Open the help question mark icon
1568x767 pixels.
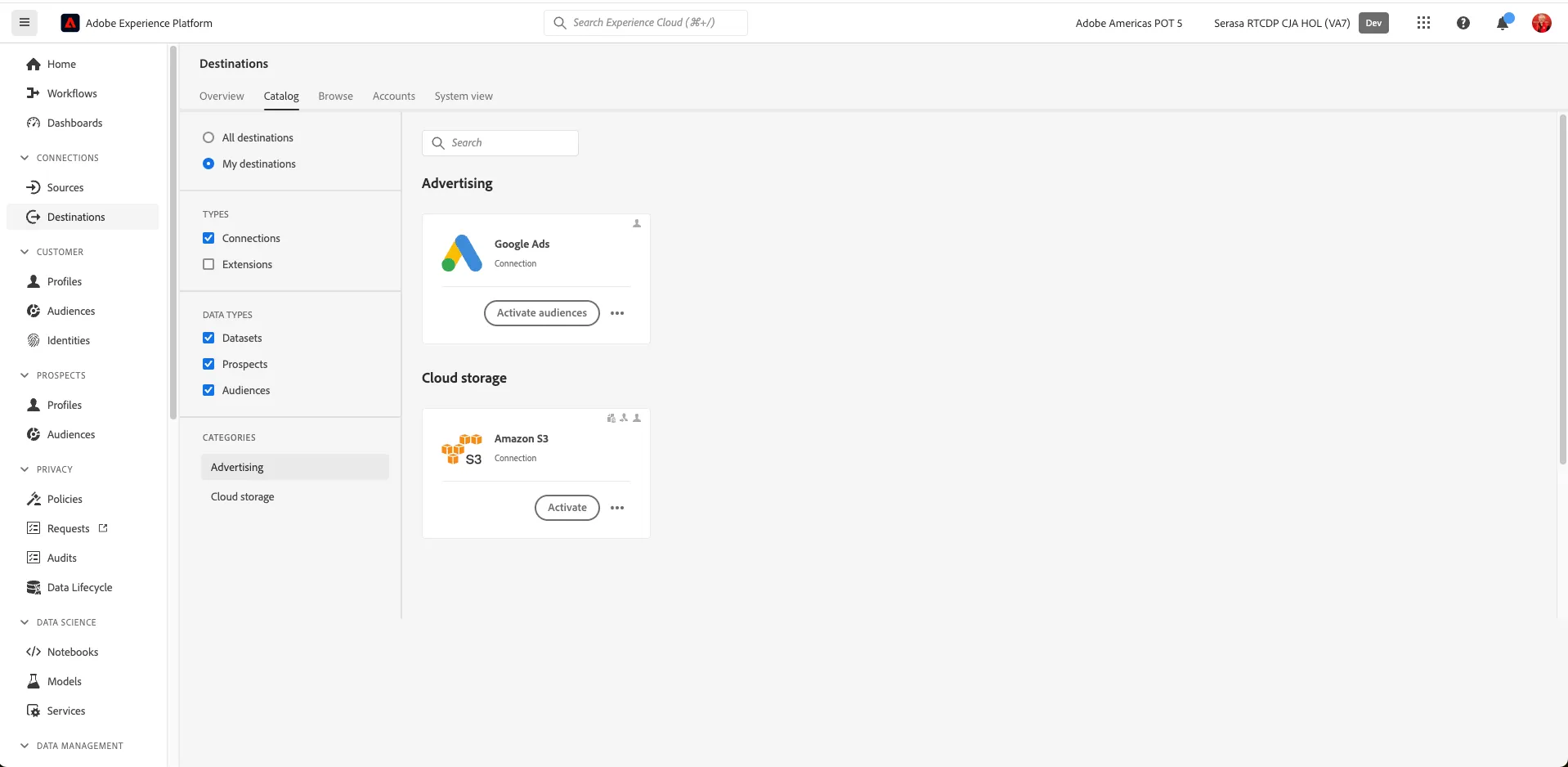coord(1463,23)
